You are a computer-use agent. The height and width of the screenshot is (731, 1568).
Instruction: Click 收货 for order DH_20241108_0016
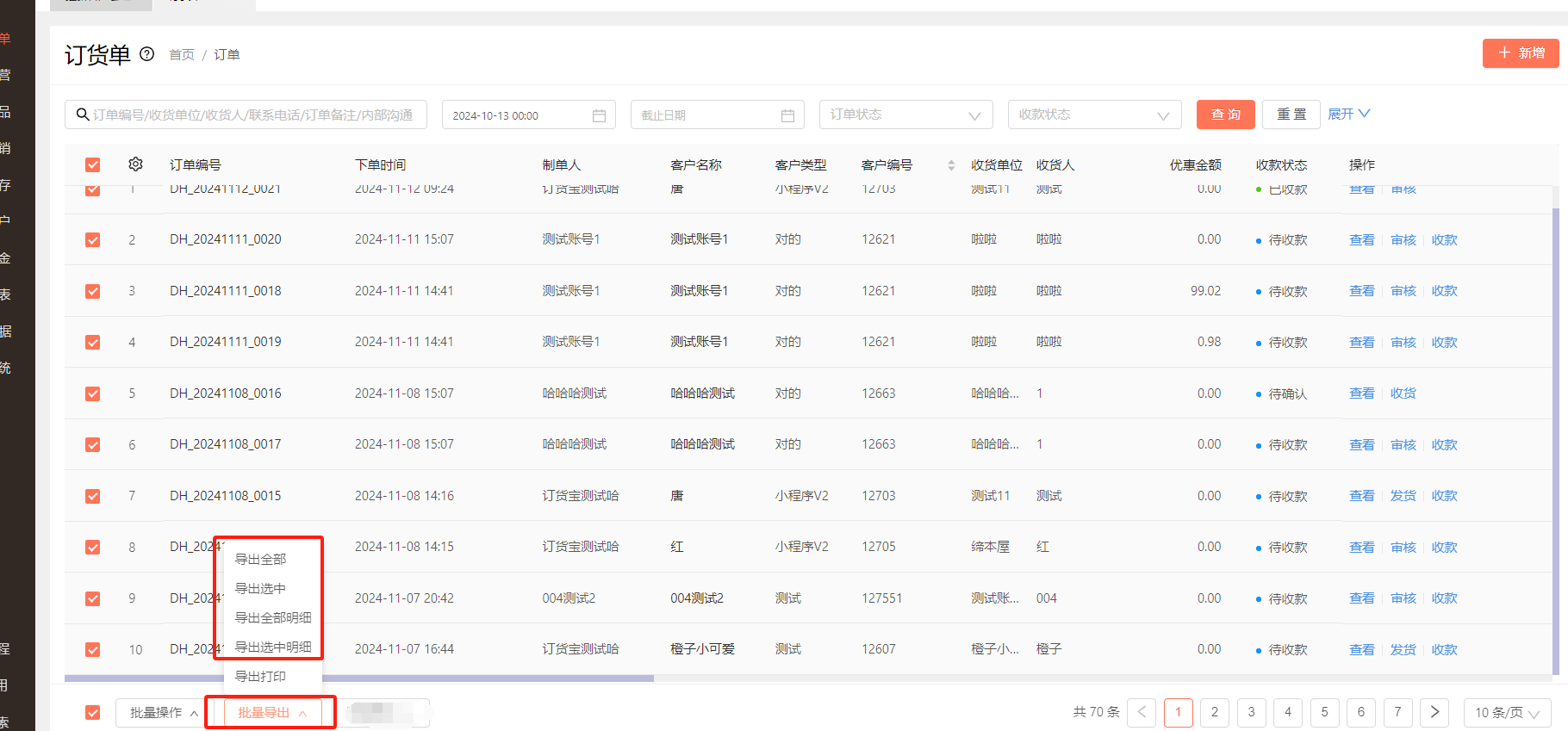(1403, 393)
